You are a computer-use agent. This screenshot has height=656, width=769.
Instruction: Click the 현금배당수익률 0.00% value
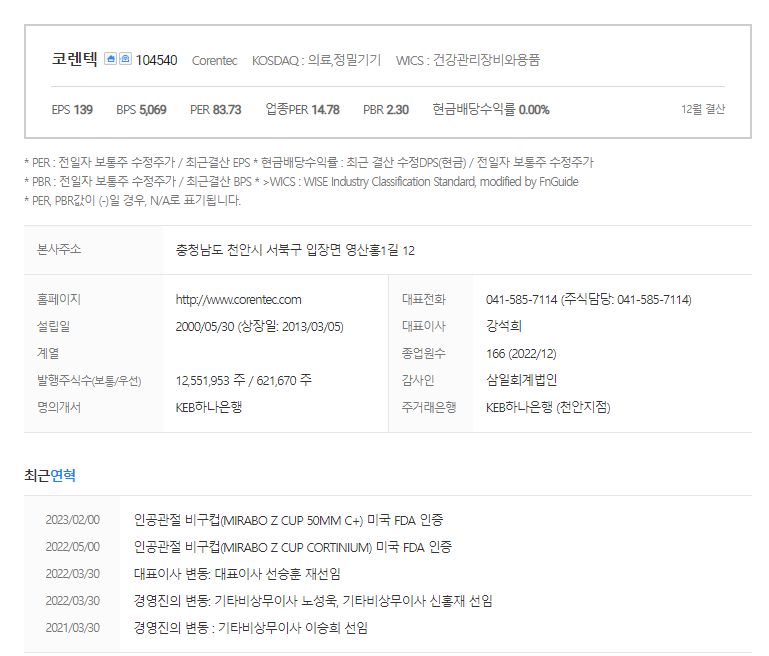491,109
